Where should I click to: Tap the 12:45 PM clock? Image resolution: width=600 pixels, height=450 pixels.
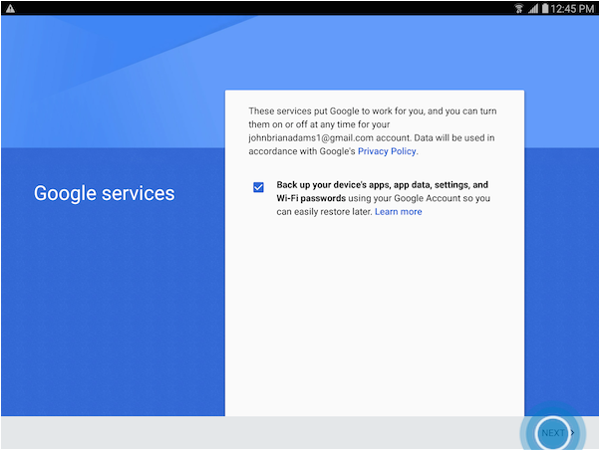click(x=572, y=8)
